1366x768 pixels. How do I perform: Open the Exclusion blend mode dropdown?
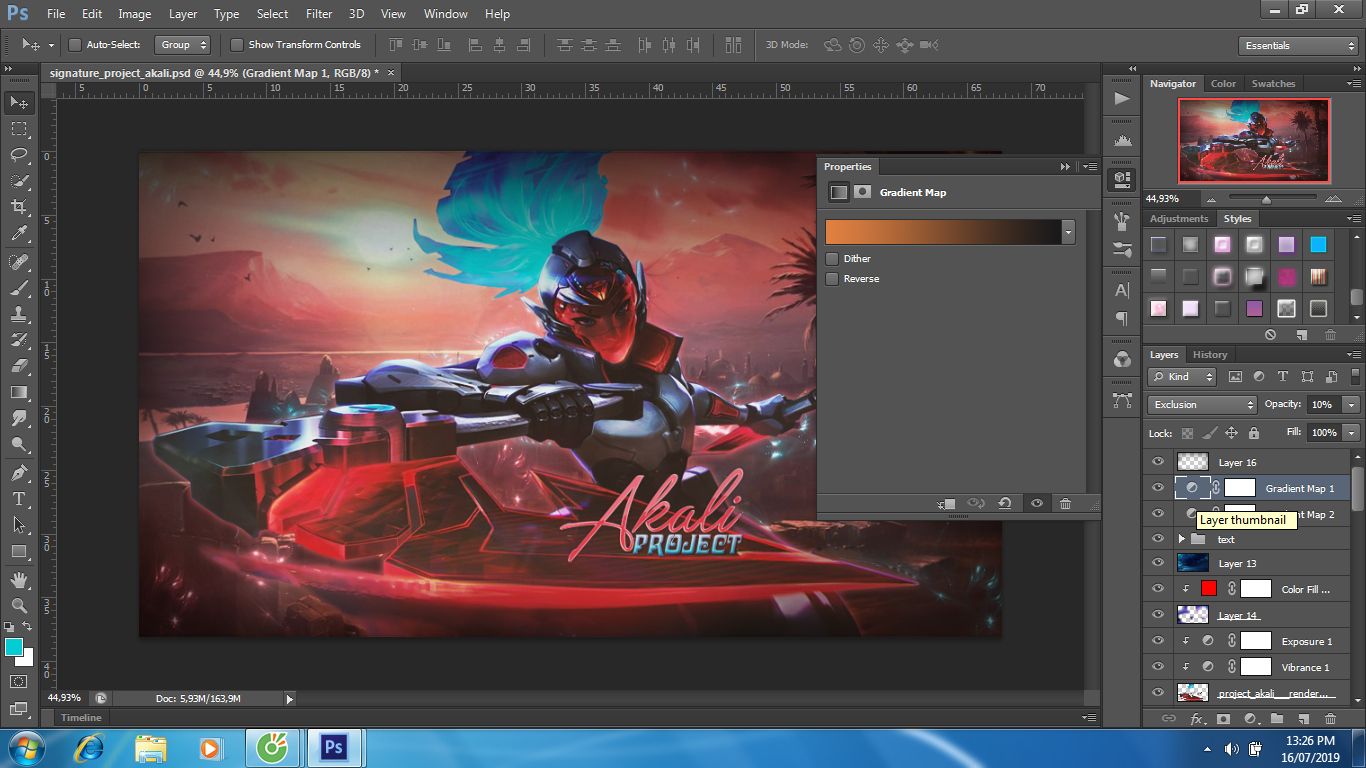pyautogui.click(x=1202, y=405)
